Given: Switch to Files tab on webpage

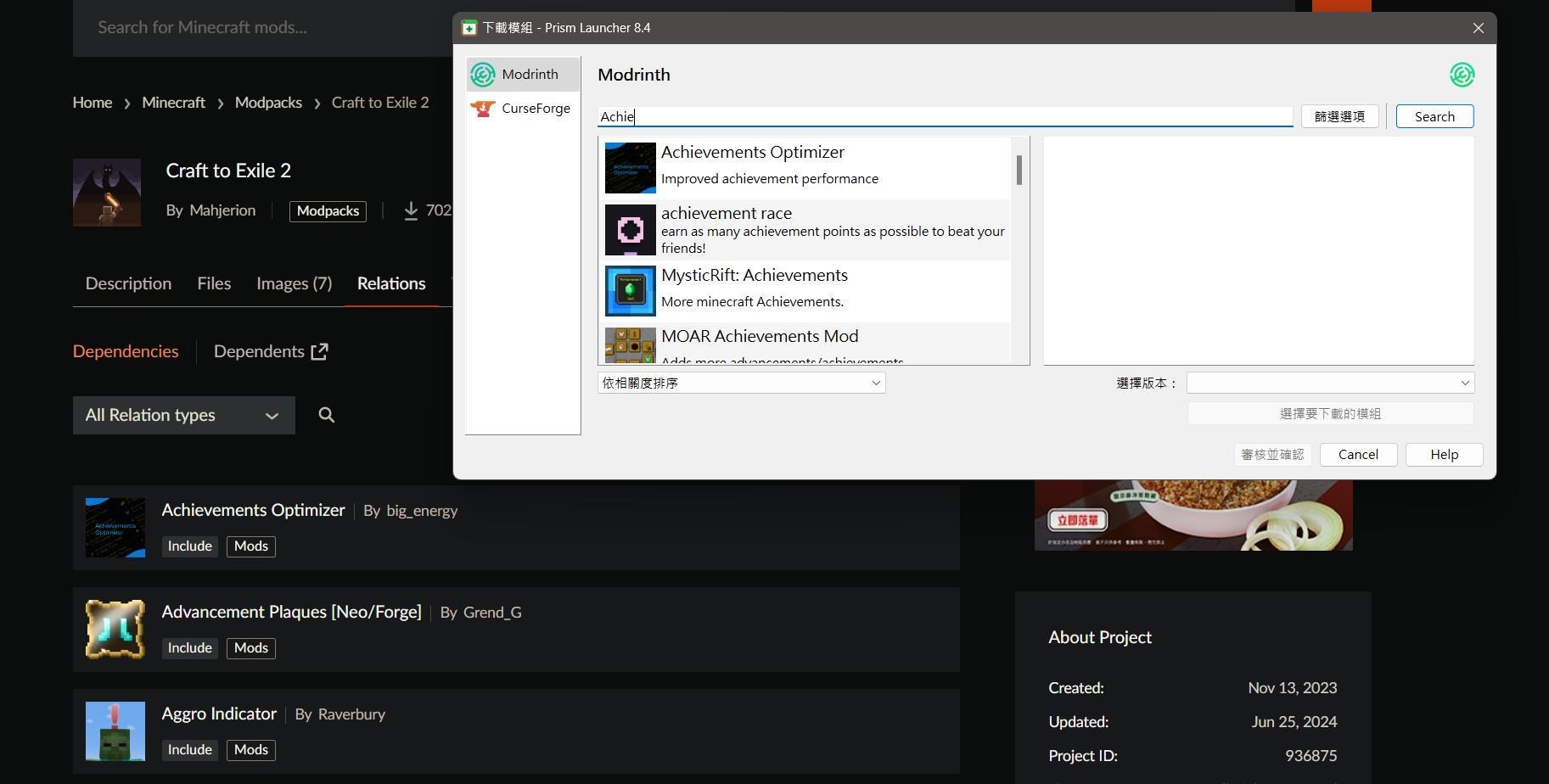Looking at the screenshot, I should tap(214, 283).
